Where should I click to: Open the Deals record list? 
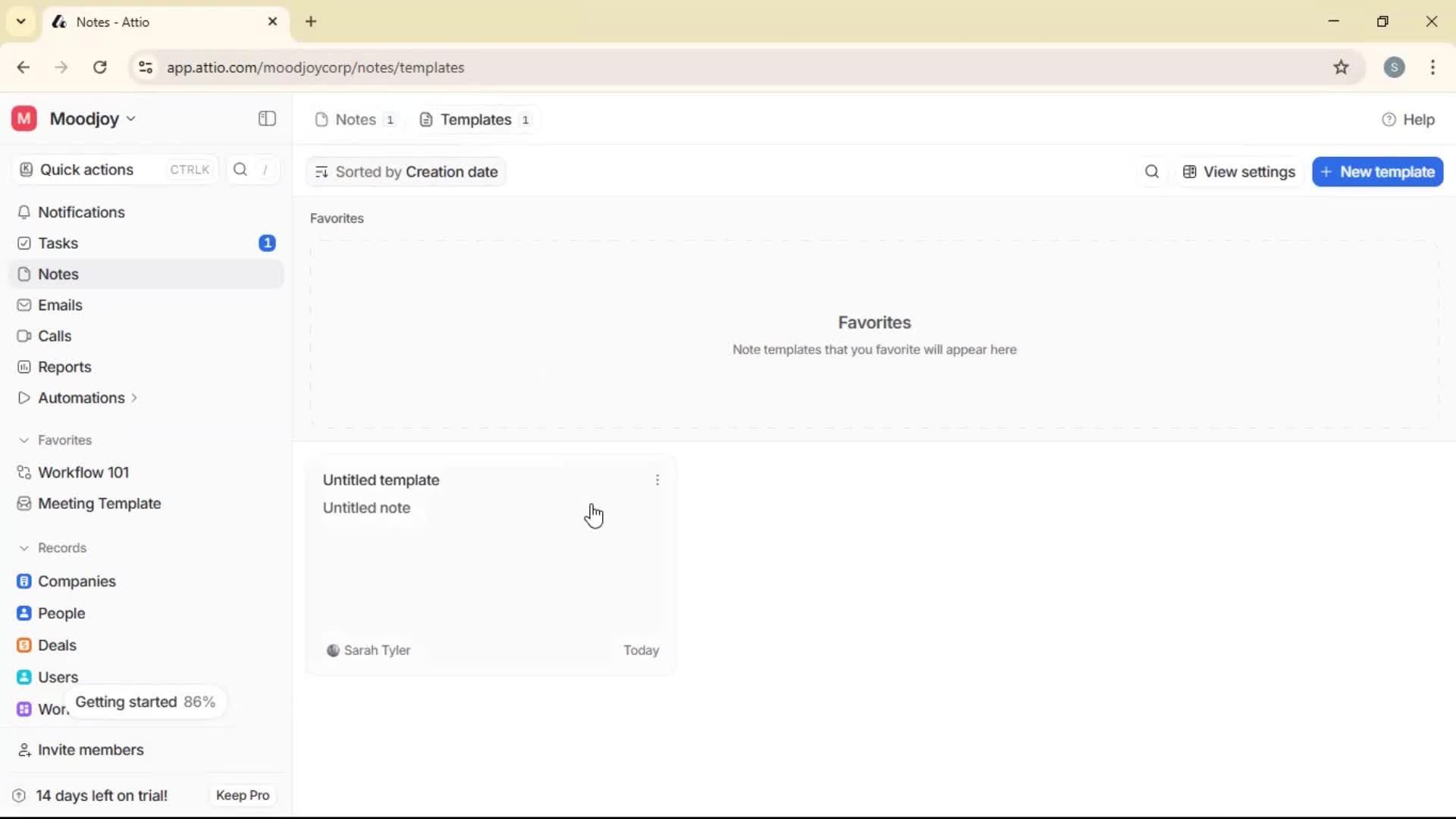(x=56, y=645)
